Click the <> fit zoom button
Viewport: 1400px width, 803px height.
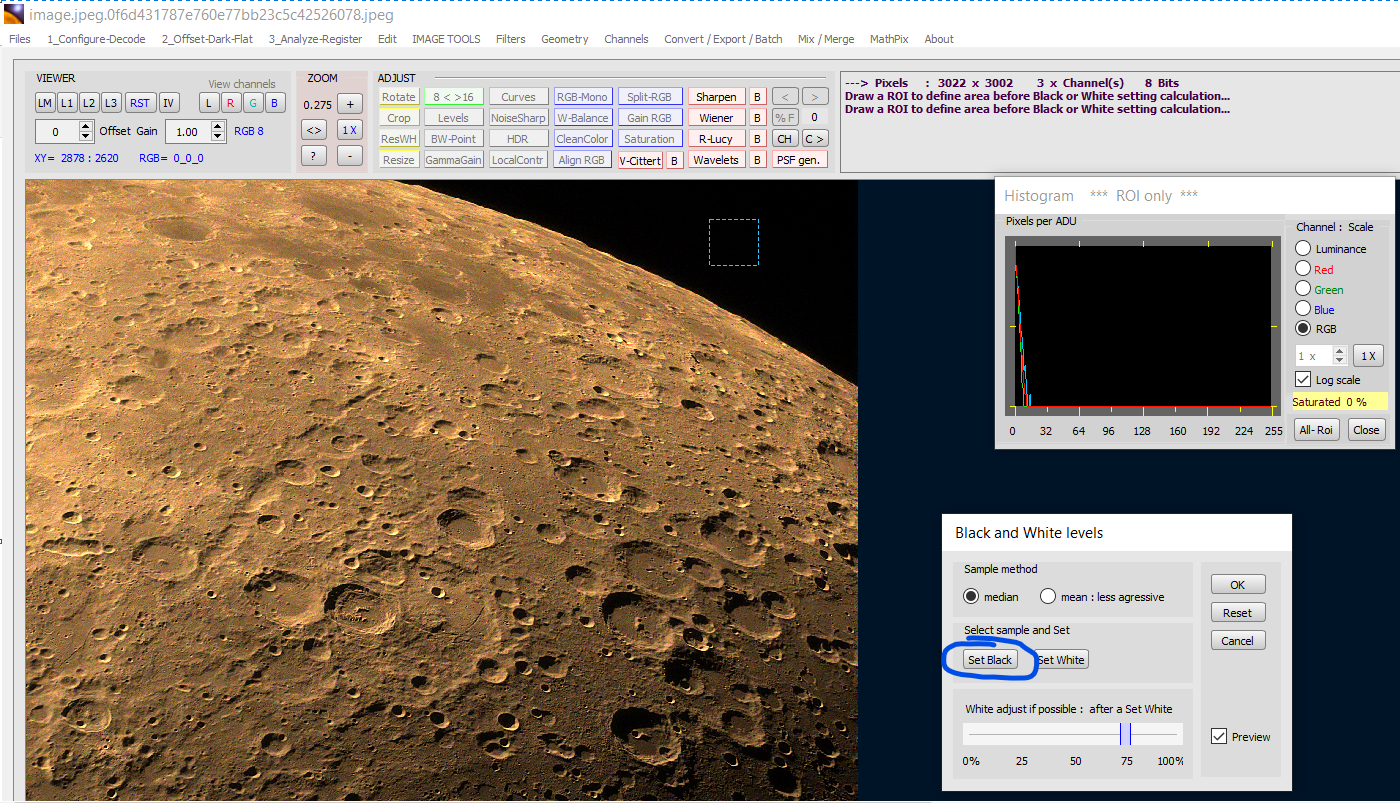click(314, 130)
